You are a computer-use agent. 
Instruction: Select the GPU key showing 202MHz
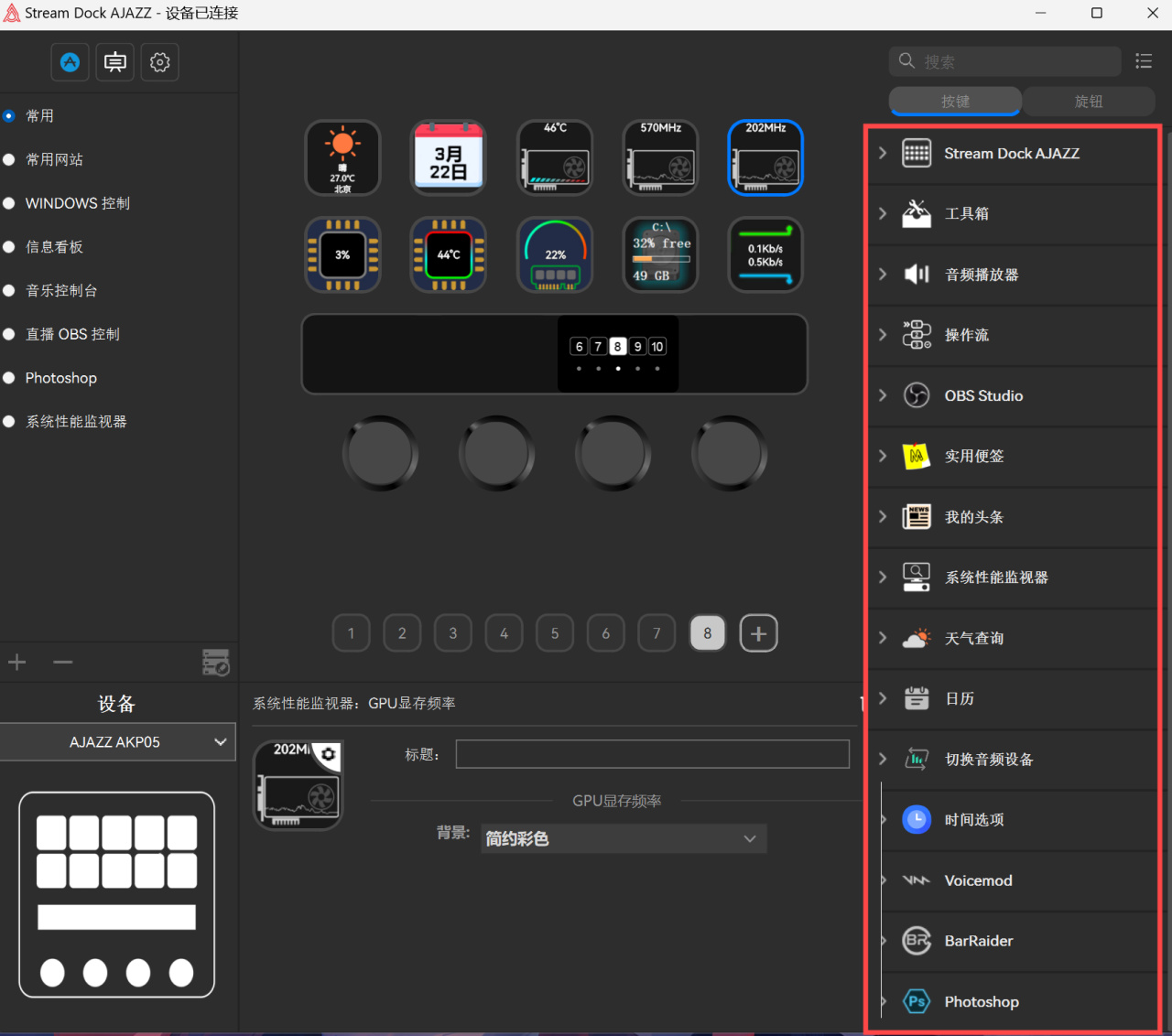pos(765,157)
